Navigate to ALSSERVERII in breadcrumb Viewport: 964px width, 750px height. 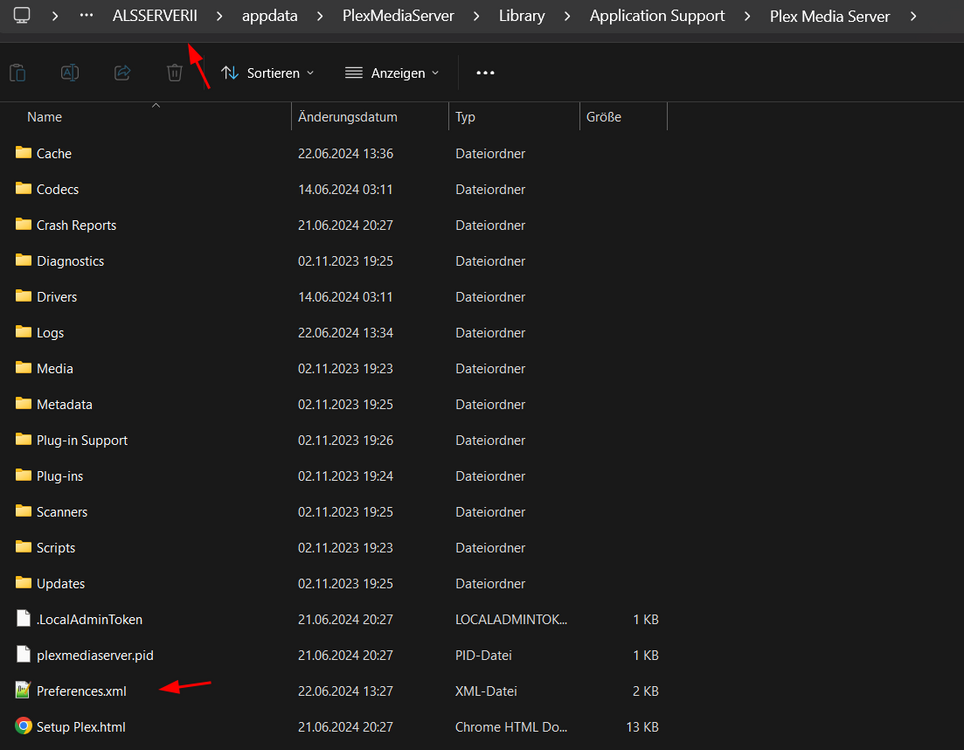[155, 16]
